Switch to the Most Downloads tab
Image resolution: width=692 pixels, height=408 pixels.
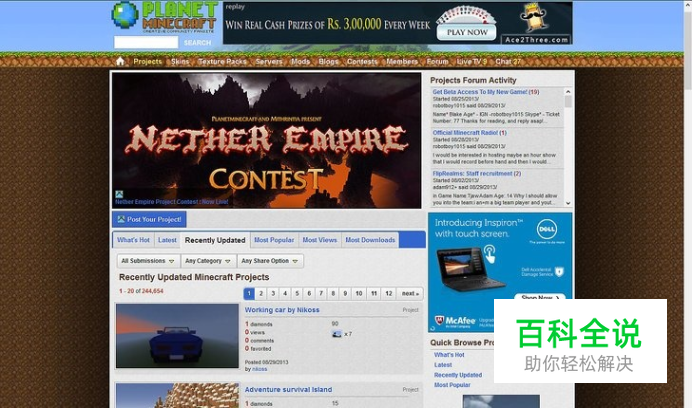click(370, 240)
